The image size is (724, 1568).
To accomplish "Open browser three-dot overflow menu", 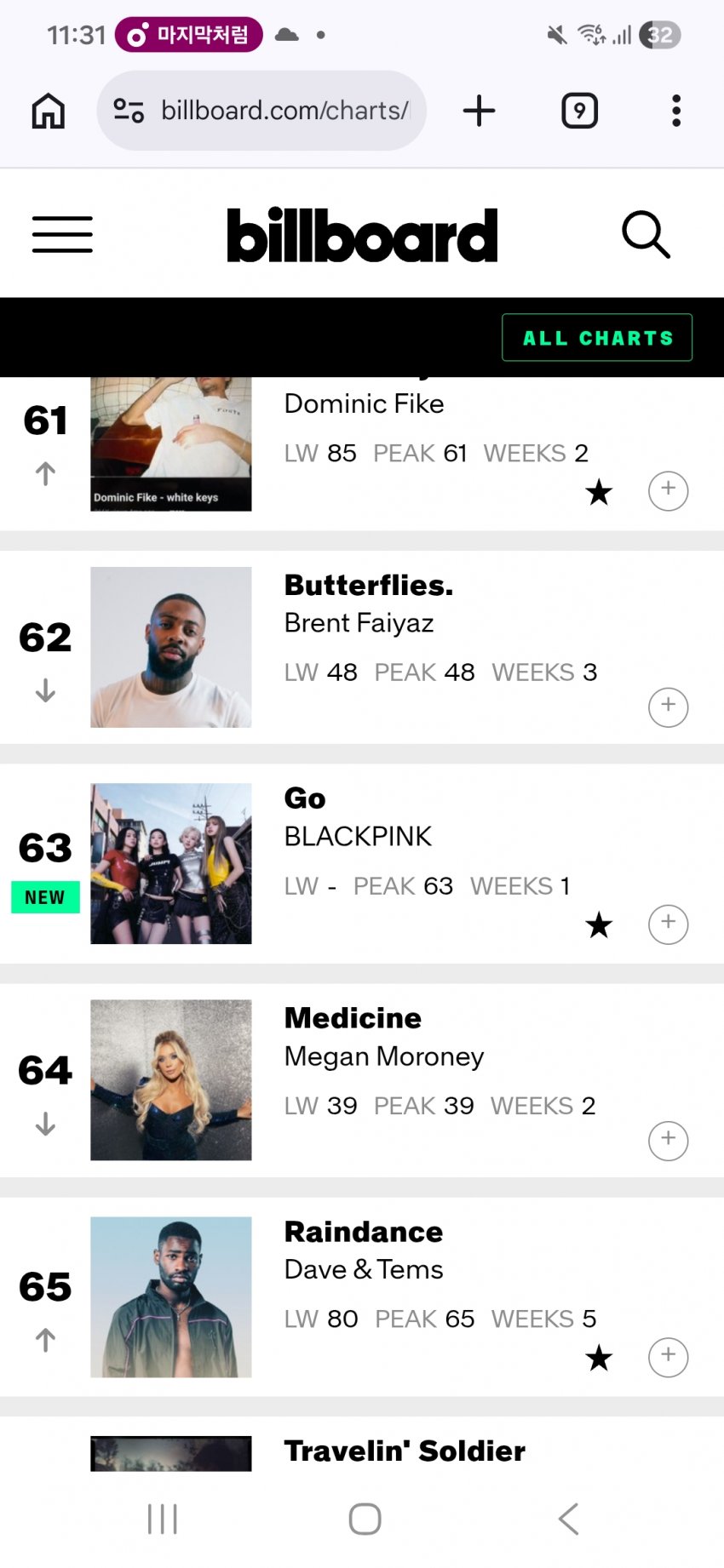I will tap(676, 111).
